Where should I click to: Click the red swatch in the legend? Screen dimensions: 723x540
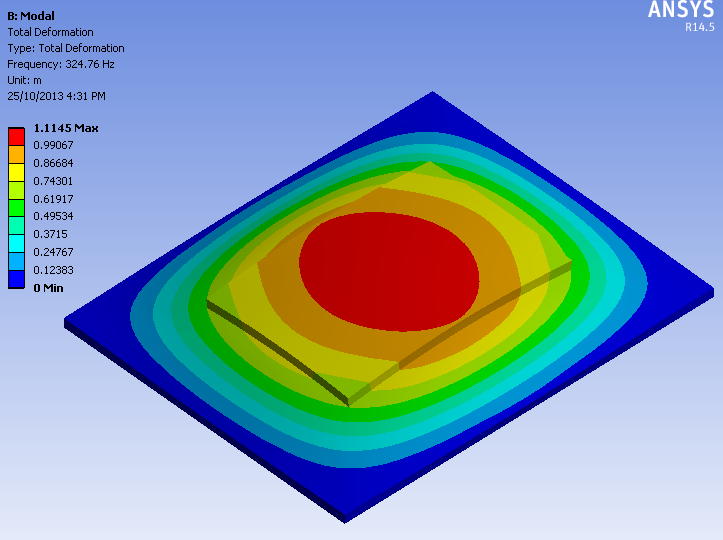point(17,136)
